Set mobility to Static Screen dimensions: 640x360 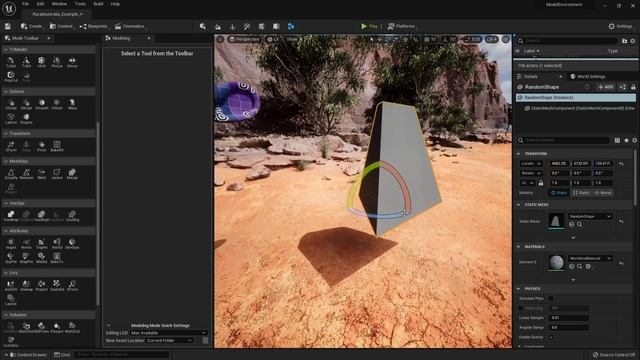559,193
